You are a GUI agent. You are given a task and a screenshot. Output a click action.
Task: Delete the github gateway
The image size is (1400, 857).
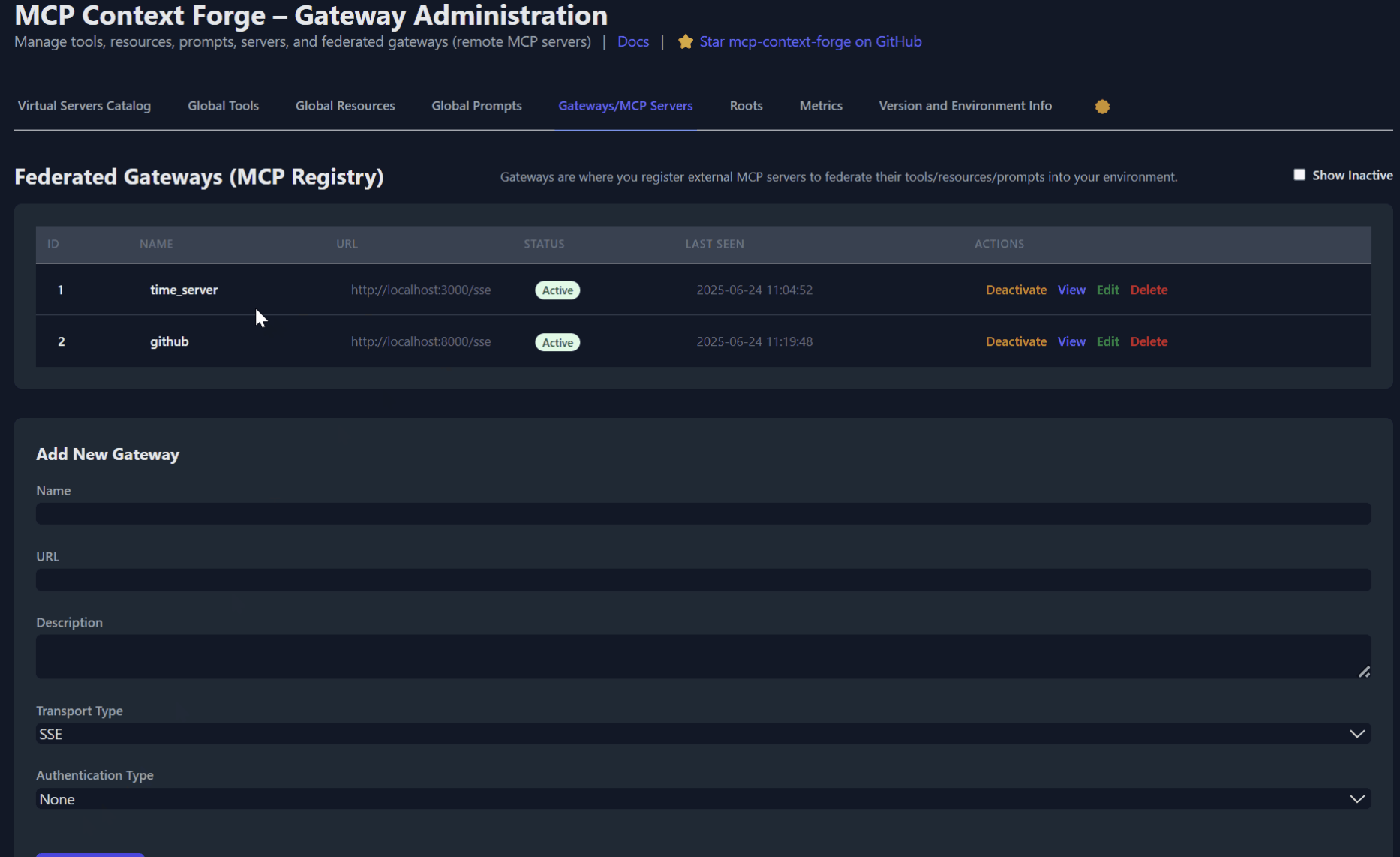click(1149, 341)
